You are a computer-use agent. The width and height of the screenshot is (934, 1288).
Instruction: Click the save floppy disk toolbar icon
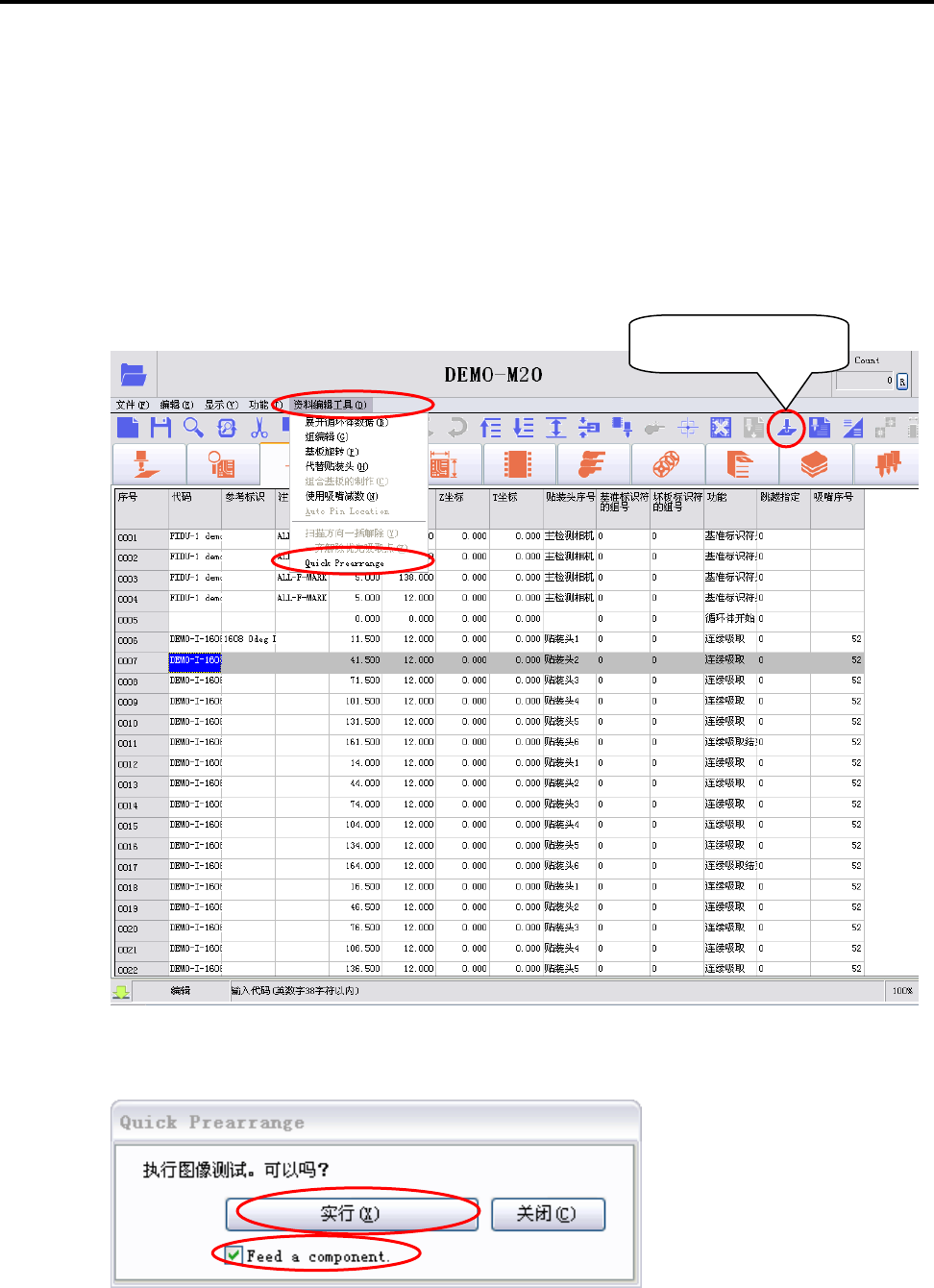pyautogui.click(x=160, y=428)
